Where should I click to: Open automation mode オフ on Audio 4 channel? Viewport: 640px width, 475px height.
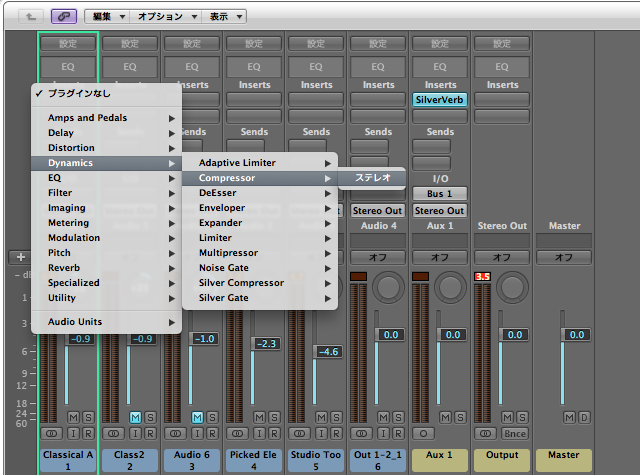[378, 257]
